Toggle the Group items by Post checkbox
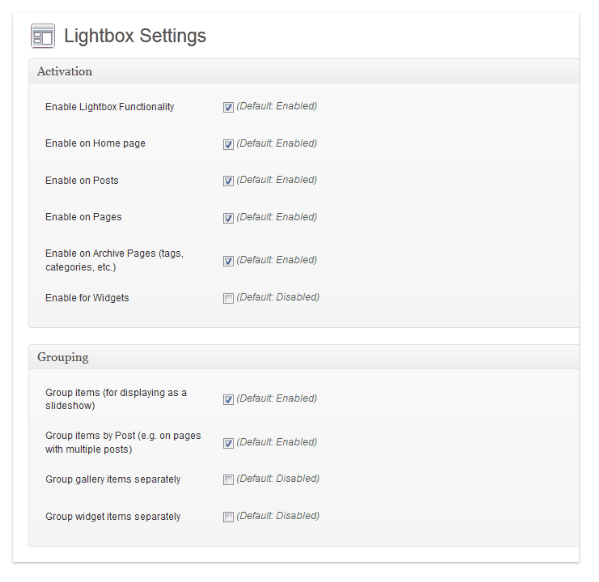 click(x=228, y=443)
